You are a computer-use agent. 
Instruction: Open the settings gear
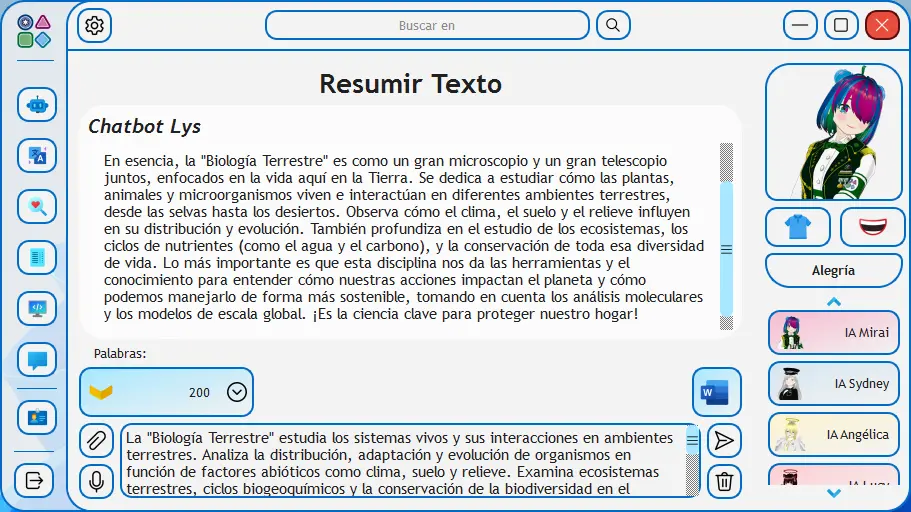coord(94,26)
